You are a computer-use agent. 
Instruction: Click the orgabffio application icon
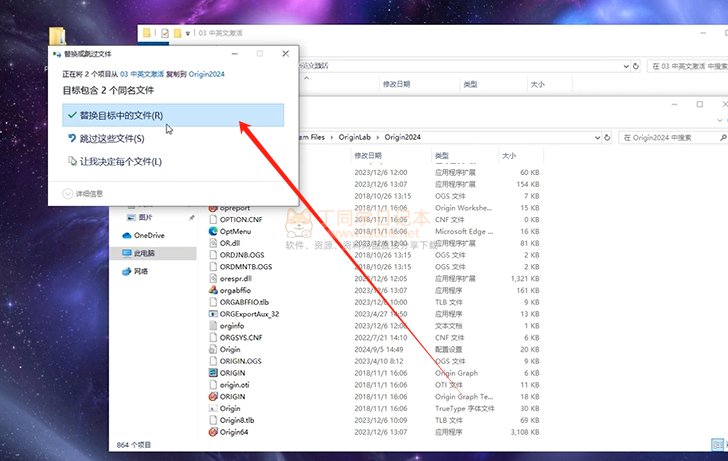[213, 290]
